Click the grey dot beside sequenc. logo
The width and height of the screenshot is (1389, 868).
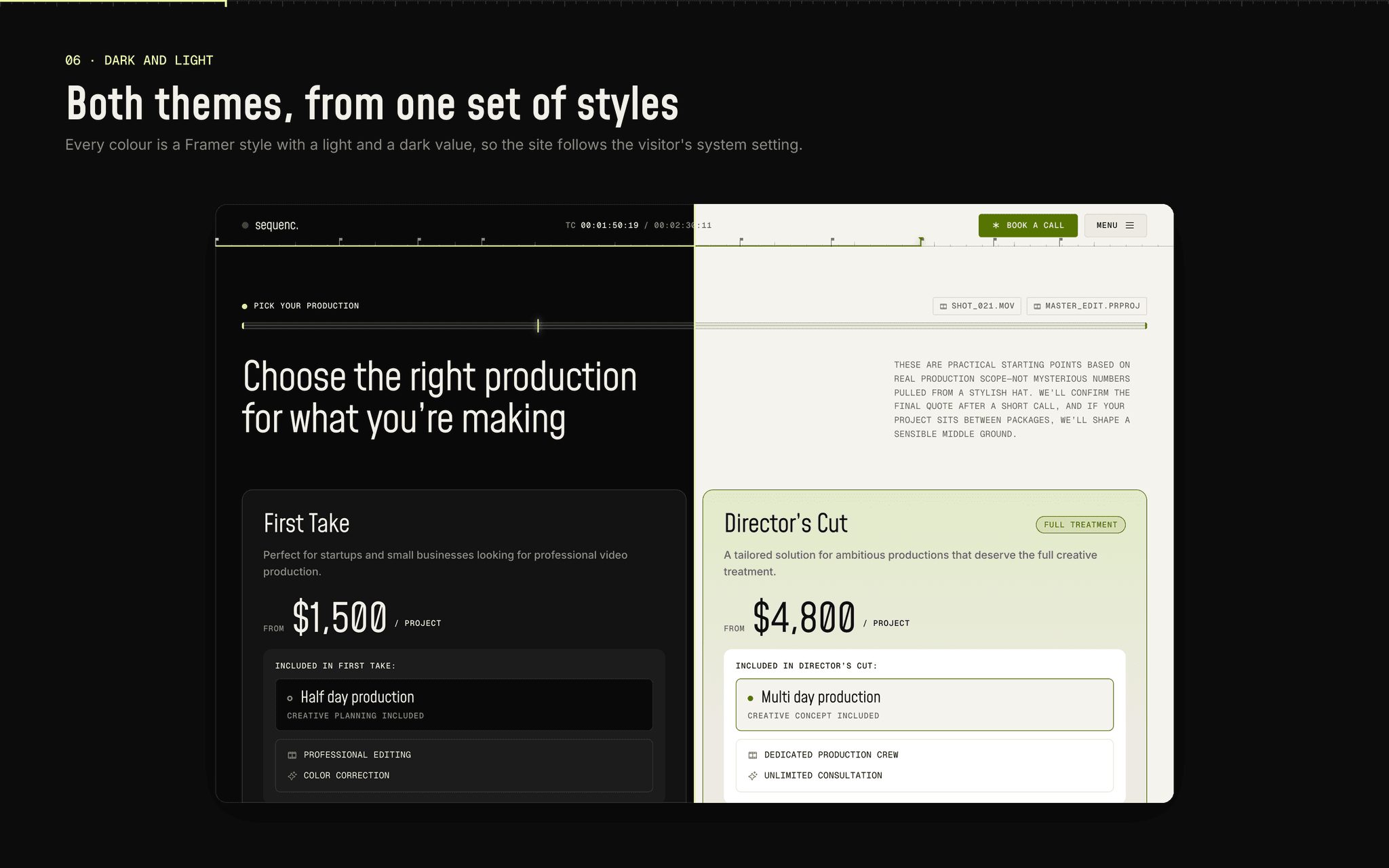pos(245,225)
